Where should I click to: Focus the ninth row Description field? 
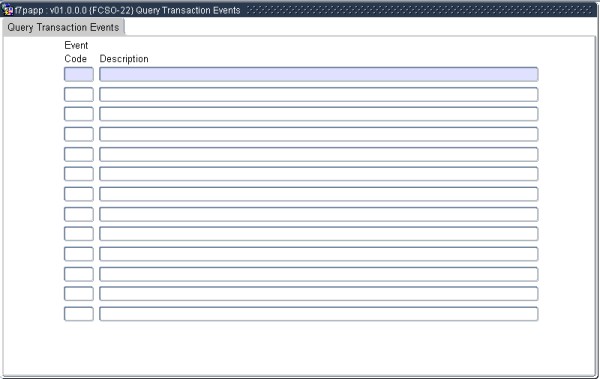click(x=319, y=234)
